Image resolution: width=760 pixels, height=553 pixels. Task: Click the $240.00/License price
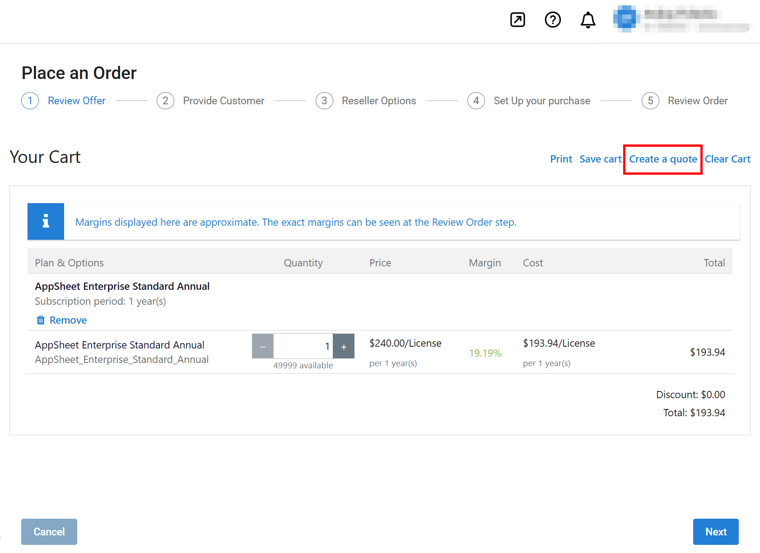(405, 343)
